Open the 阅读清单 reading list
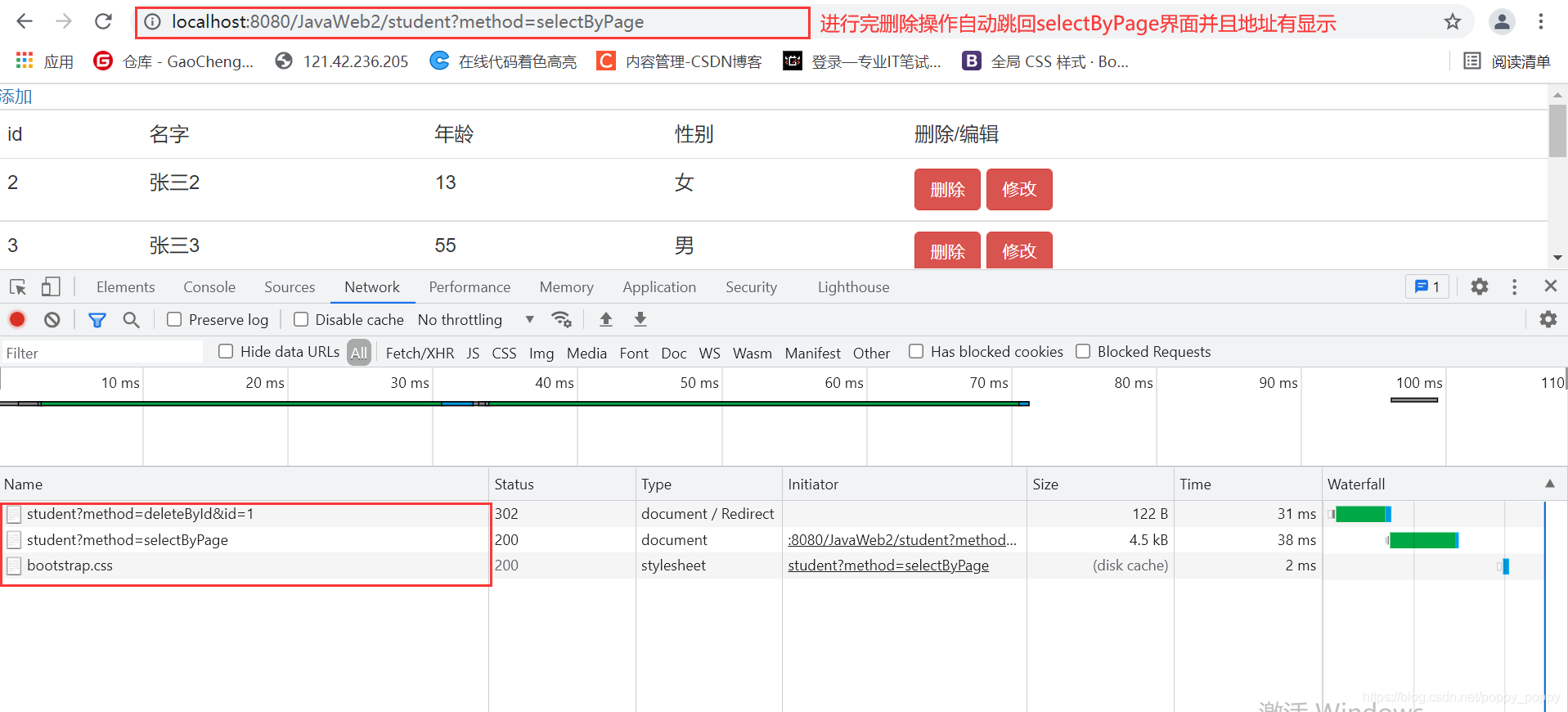Image resolution: width=1568 pixels, height=712 pixels. 1507,61
